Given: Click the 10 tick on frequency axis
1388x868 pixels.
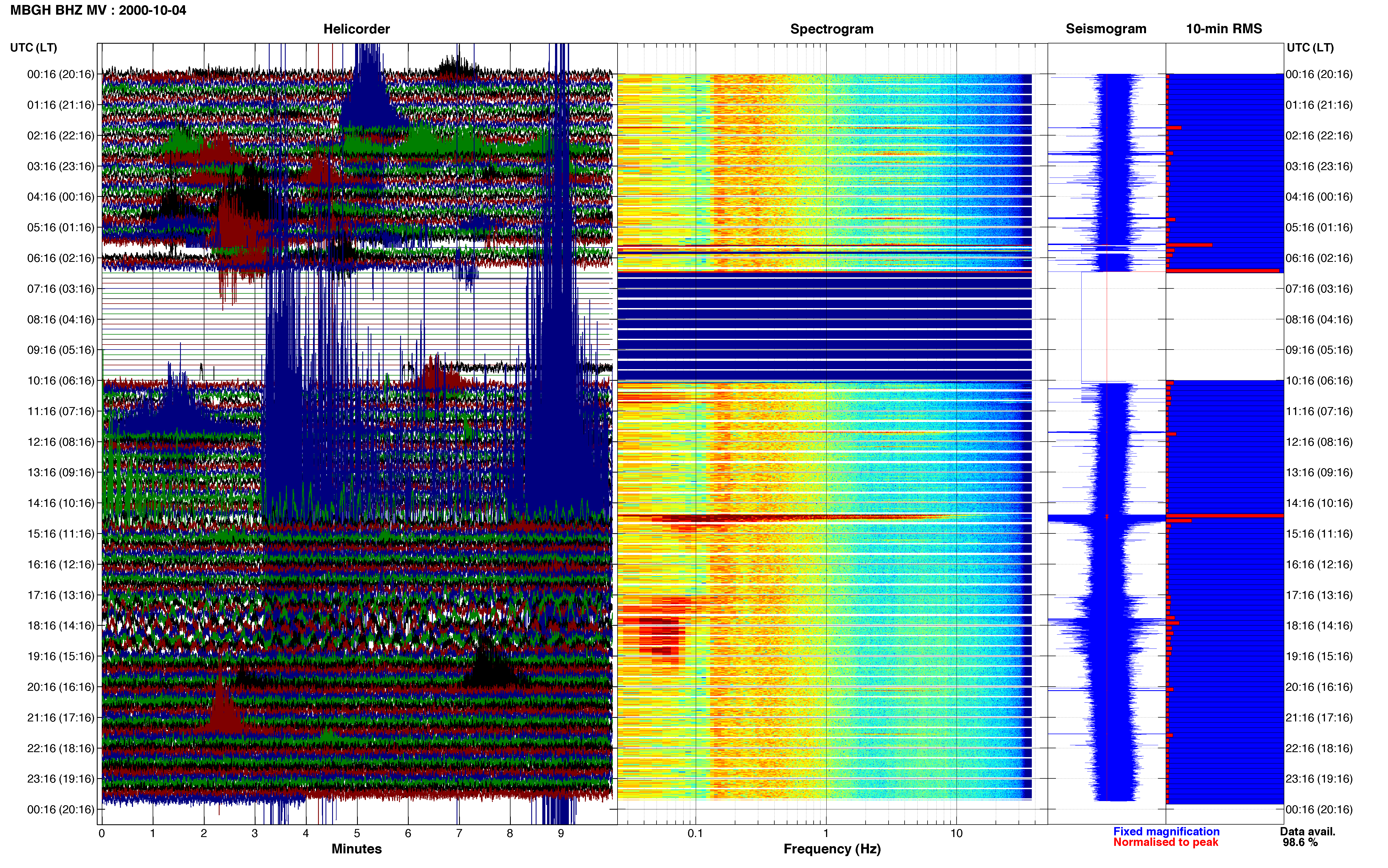Looking at the screenshot, I should (x=956, y=833).
